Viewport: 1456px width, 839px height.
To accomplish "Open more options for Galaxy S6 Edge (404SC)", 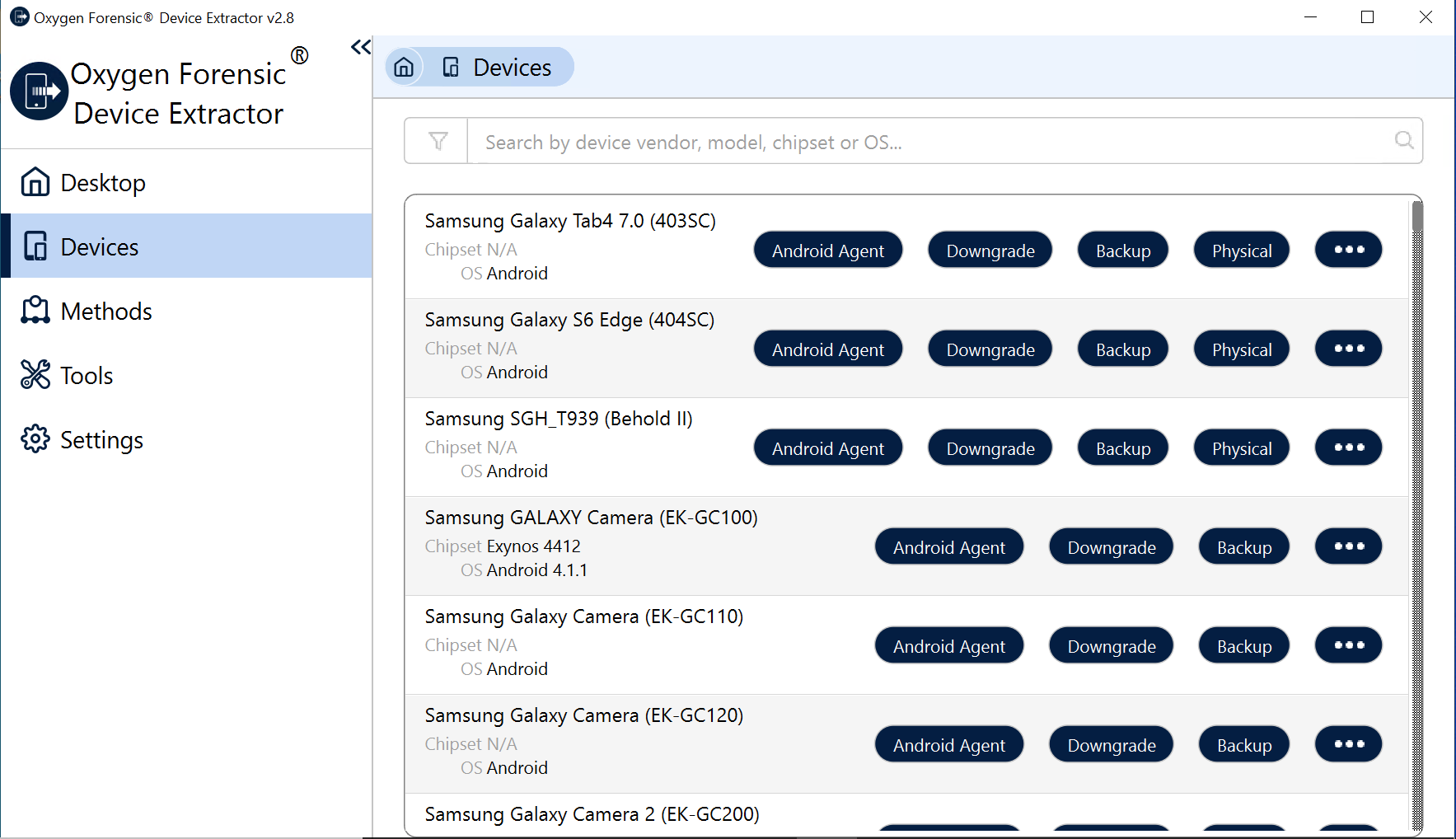I will pos(1348,349).
